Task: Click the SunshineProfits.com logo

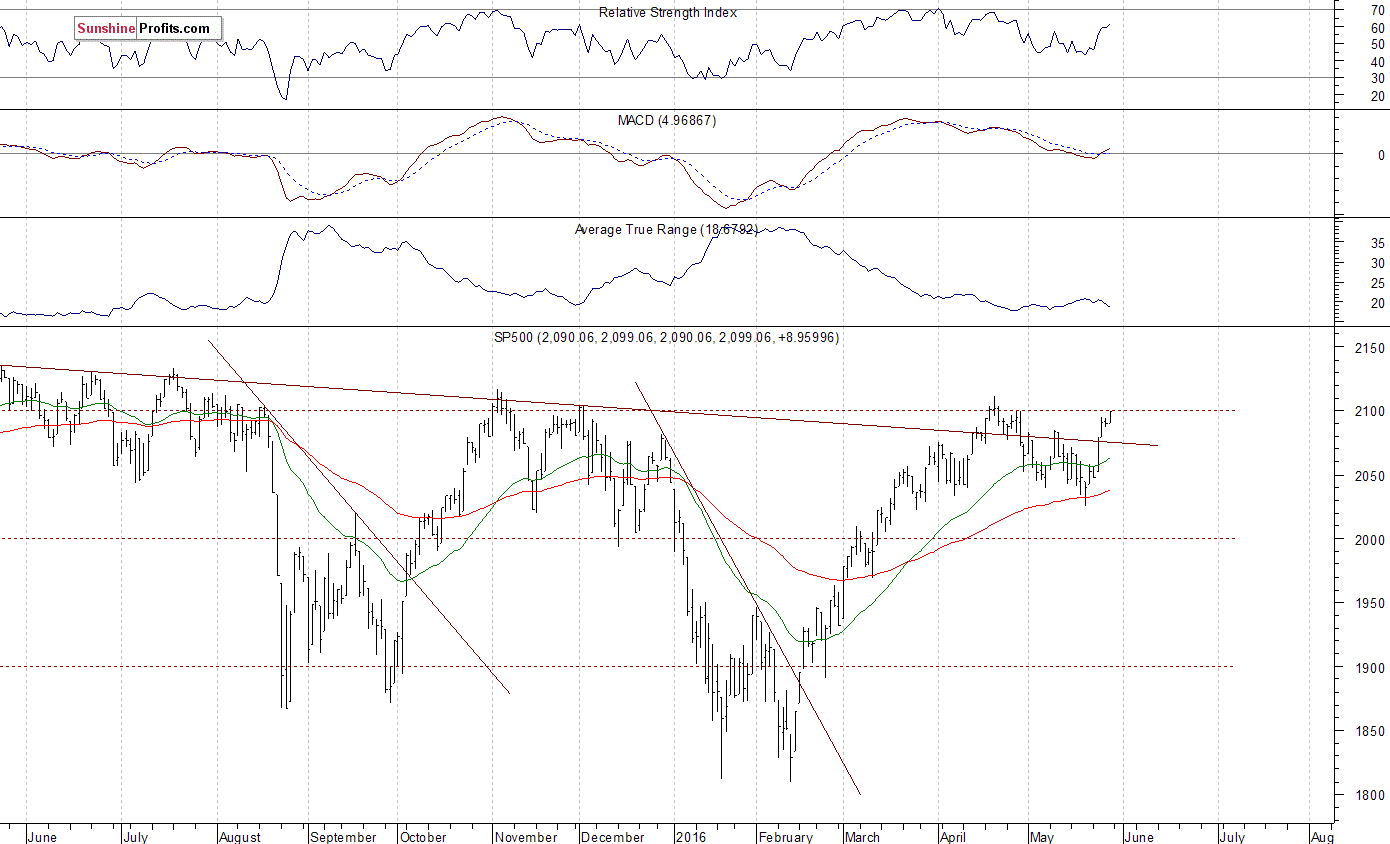Action: pyautogui.click(x=146, y=29)
